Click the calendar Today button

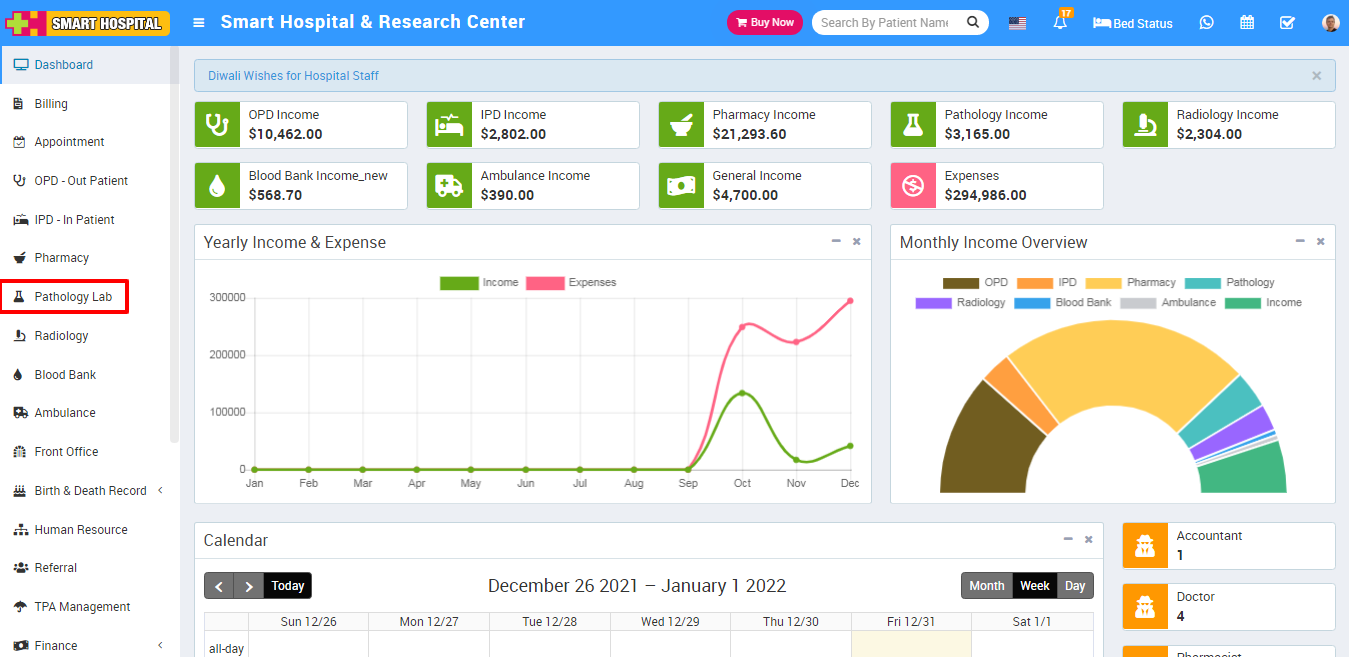(288, 586)
